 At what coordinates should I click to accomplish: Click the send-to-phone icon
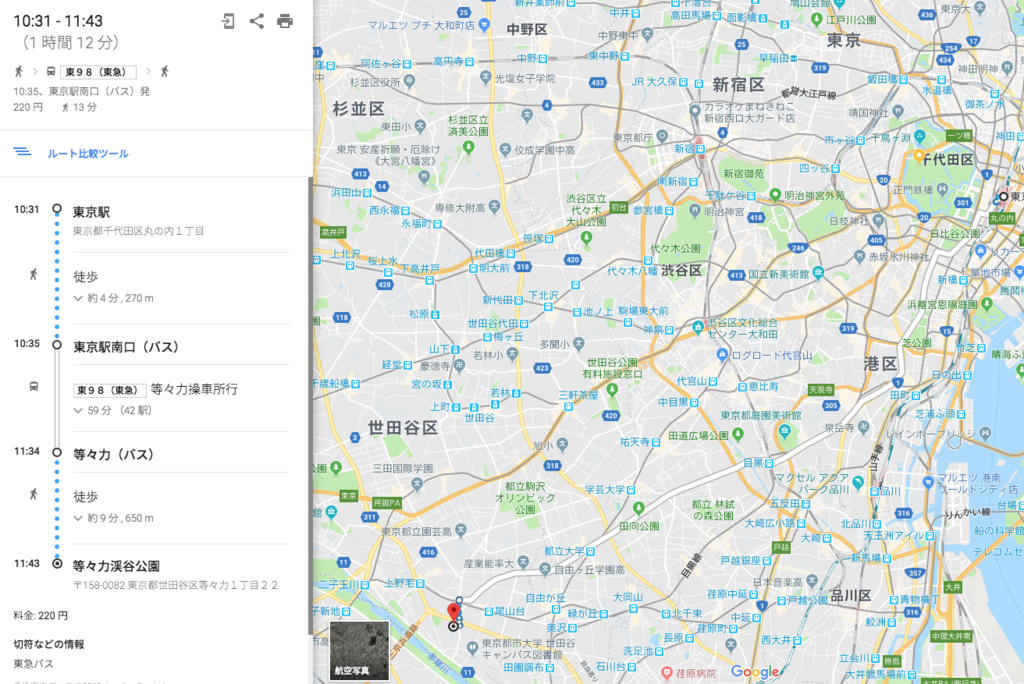coord(228,21)
